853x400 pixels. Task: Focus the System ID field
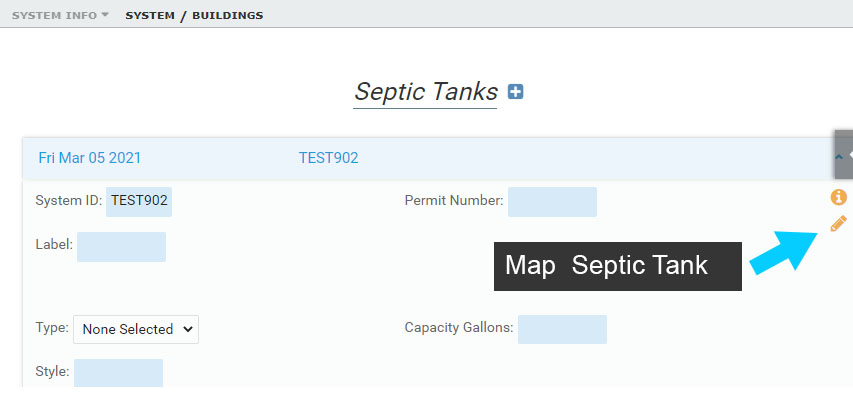click(139, 200)
